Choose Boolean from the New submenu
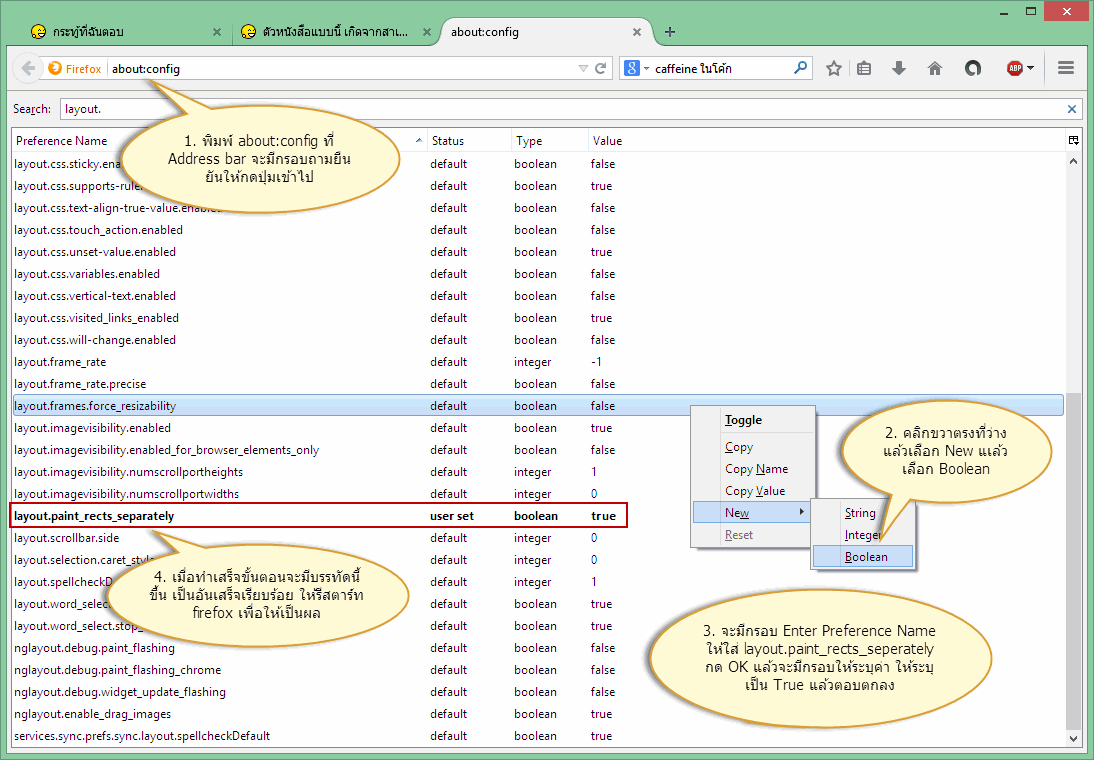Image resolution: width=1094 pixels, height=760 pixels. 865,557
